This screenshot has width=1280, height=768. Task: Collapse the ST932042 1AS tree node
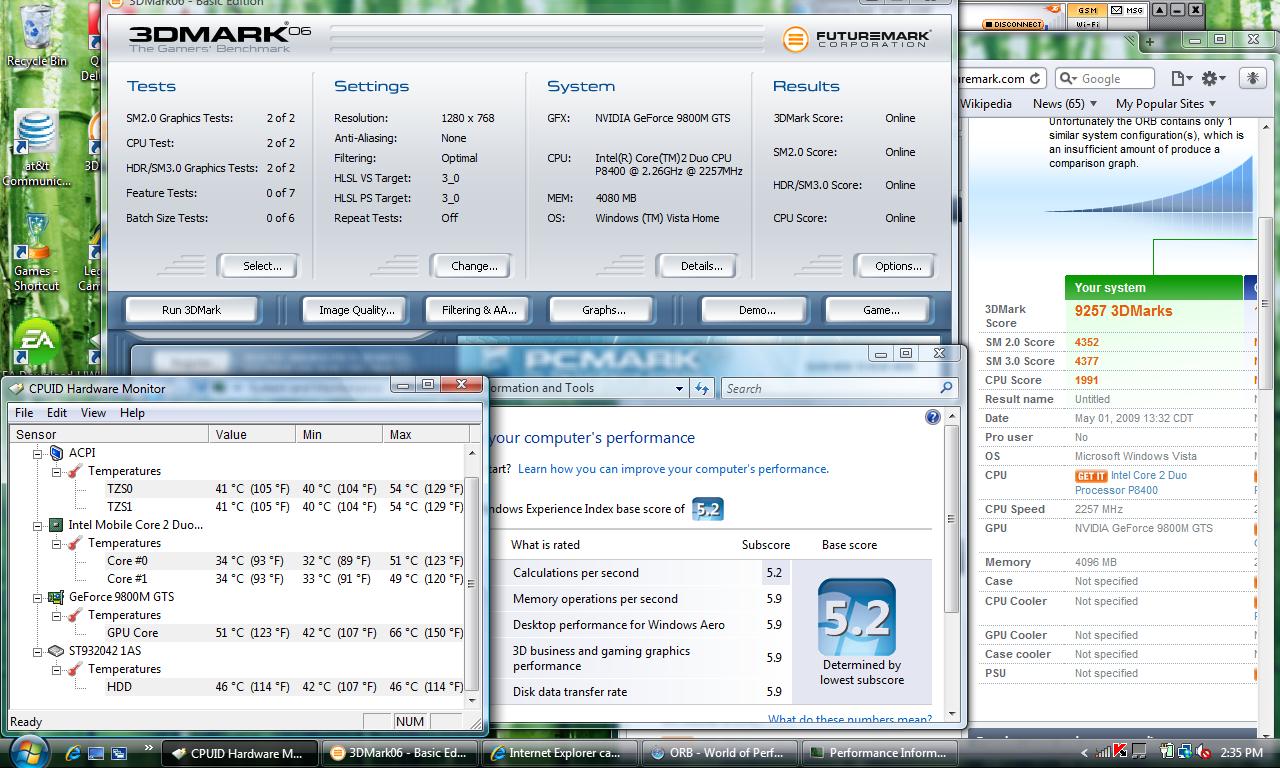coord(39,651)
